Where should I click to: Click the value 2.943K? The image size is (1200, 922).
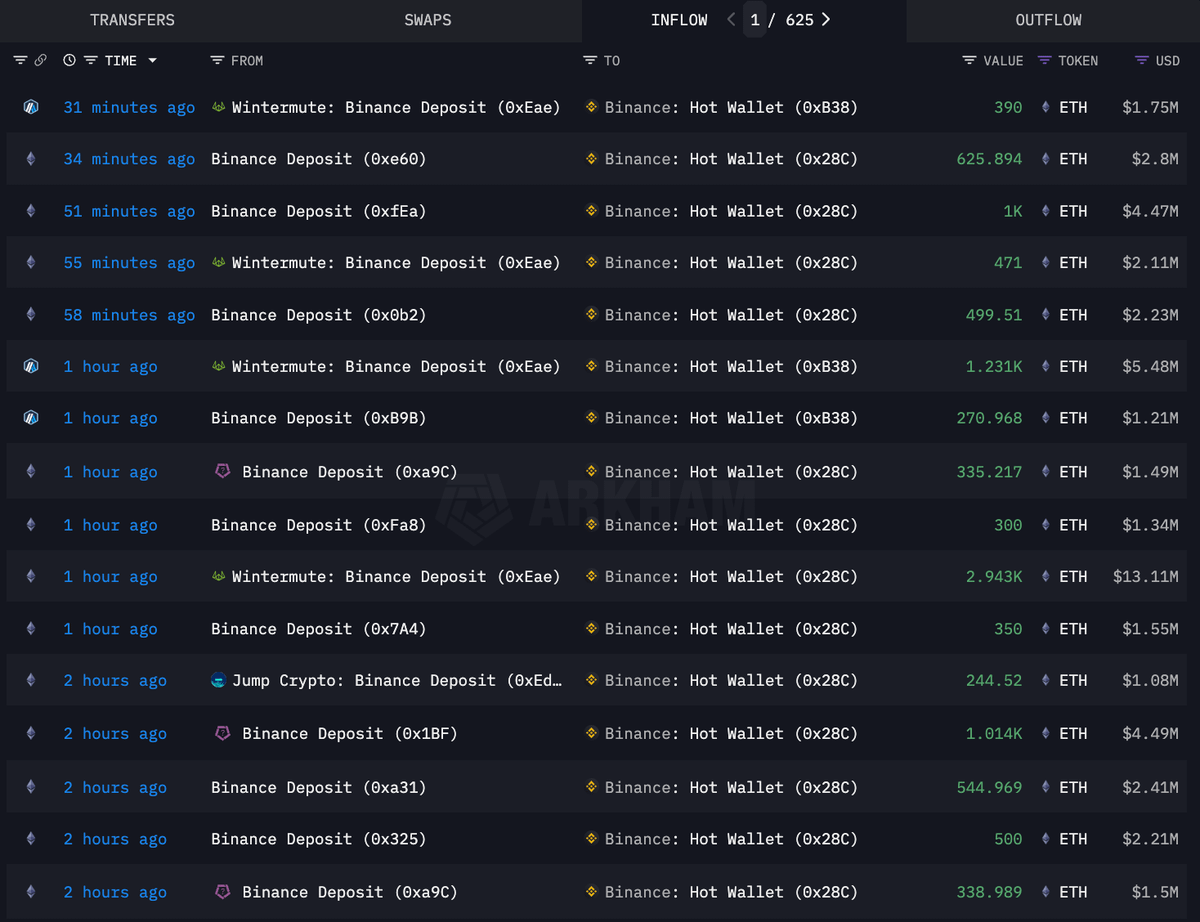pyautogui.click(x=994, y=577)
